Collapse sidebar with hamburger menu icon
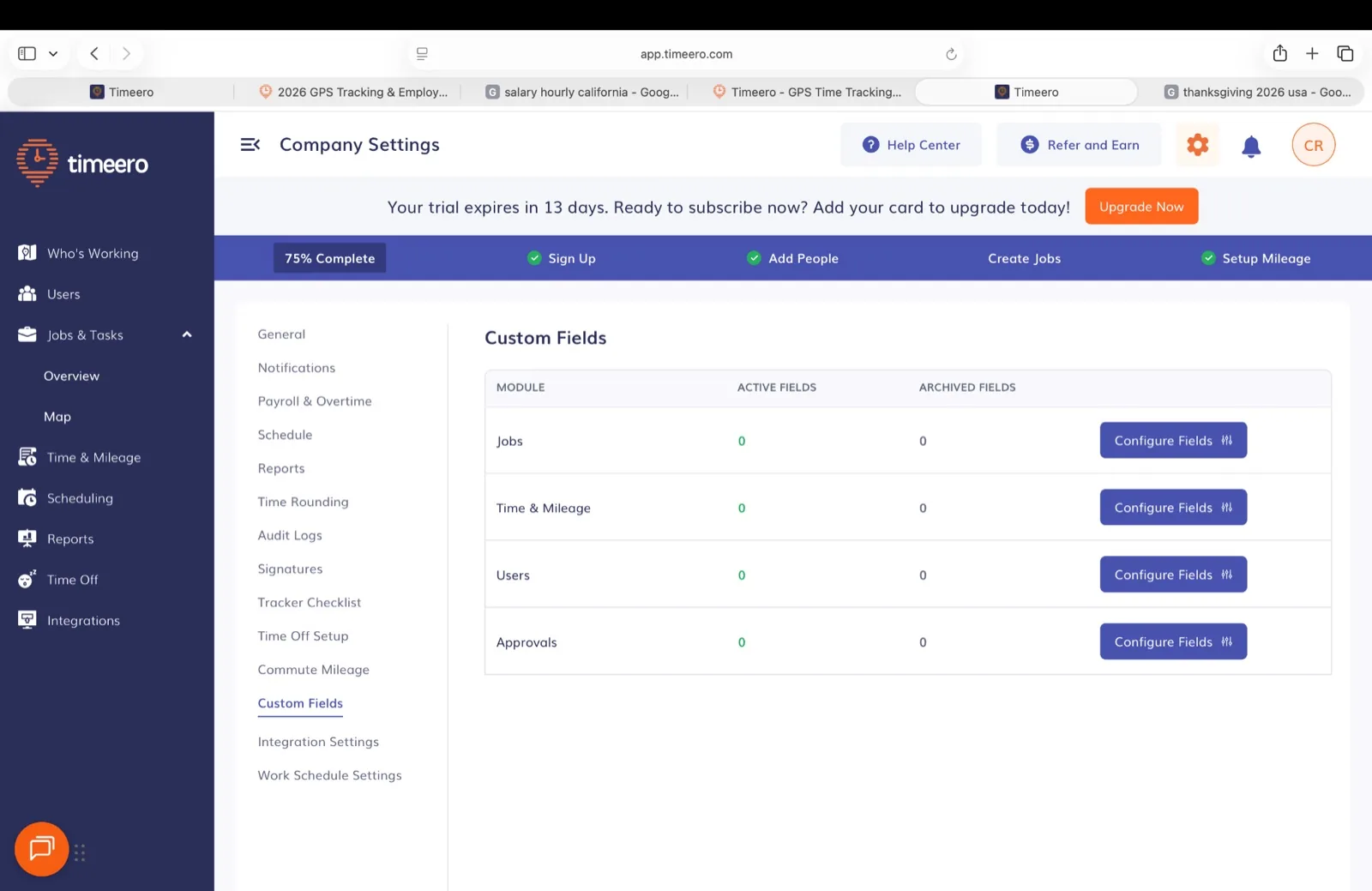The height and width of the screenshot is (891, 1372). click(250, 145)
